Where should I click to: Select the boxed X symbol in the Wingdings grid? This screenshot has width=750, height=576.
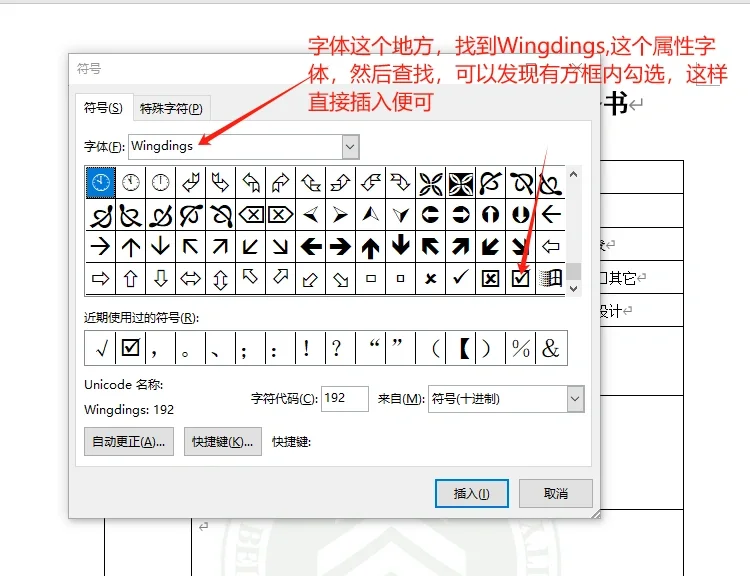point(490,278)
